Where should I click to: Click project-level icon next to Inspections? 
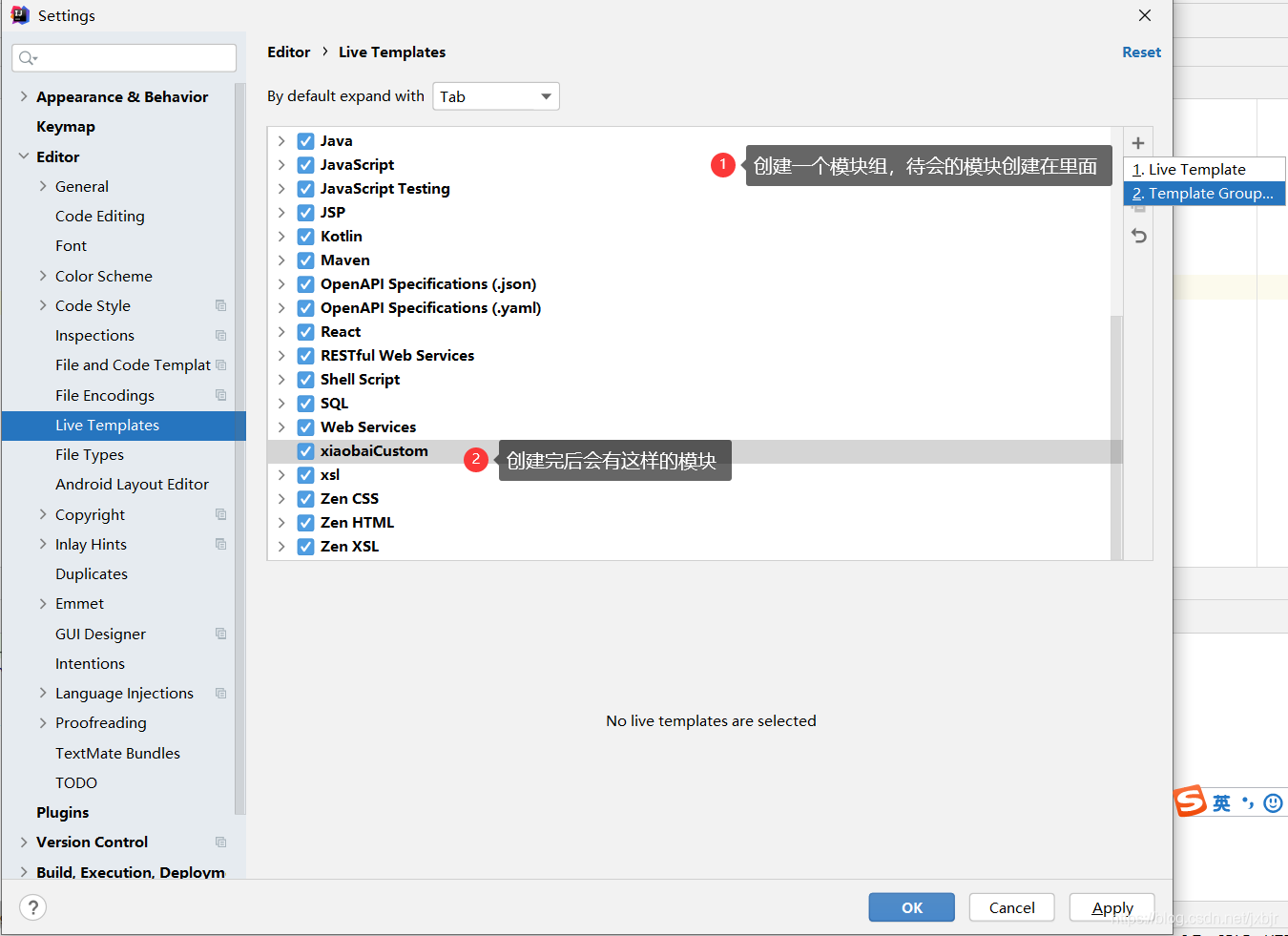pyautogui.click(x=221, y=335)
